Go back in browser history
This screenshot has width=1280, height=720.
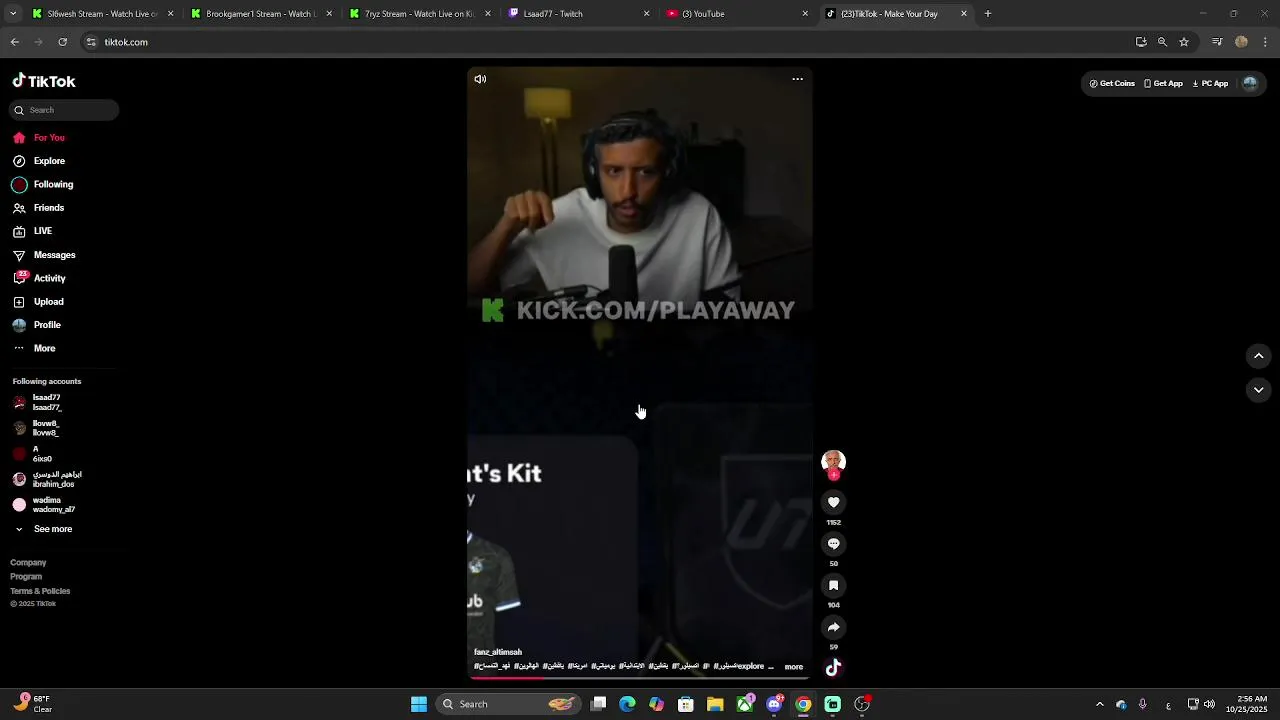pyautogui.click(x=15, y=42)
